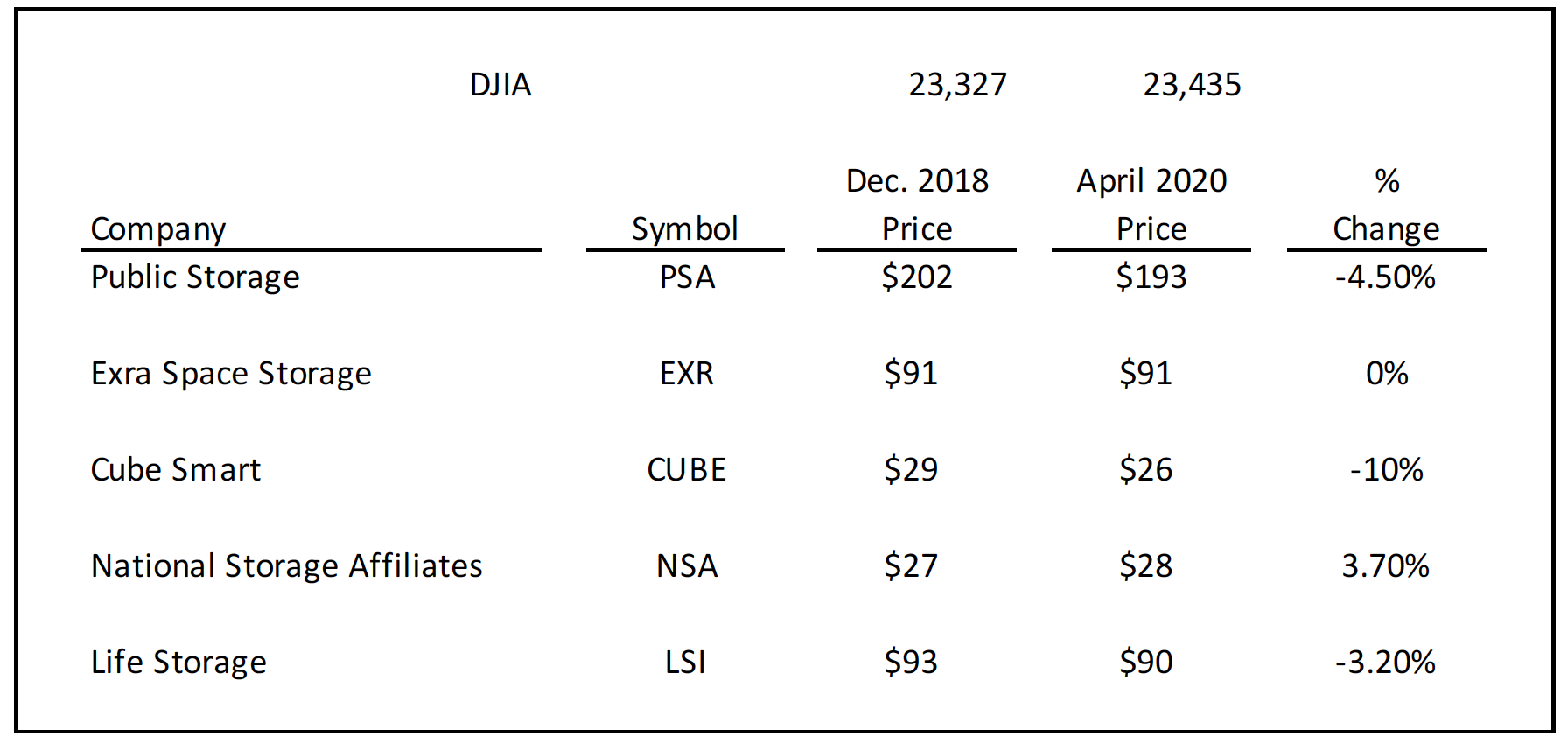The image size is (1568, 744).
Task: Click the DJIA label
Action: click(x=500, y=85)
